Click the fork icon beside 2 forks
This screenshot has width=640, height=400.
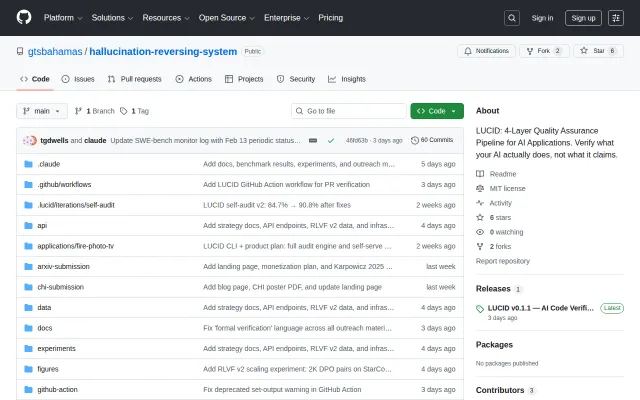point(480,247)
